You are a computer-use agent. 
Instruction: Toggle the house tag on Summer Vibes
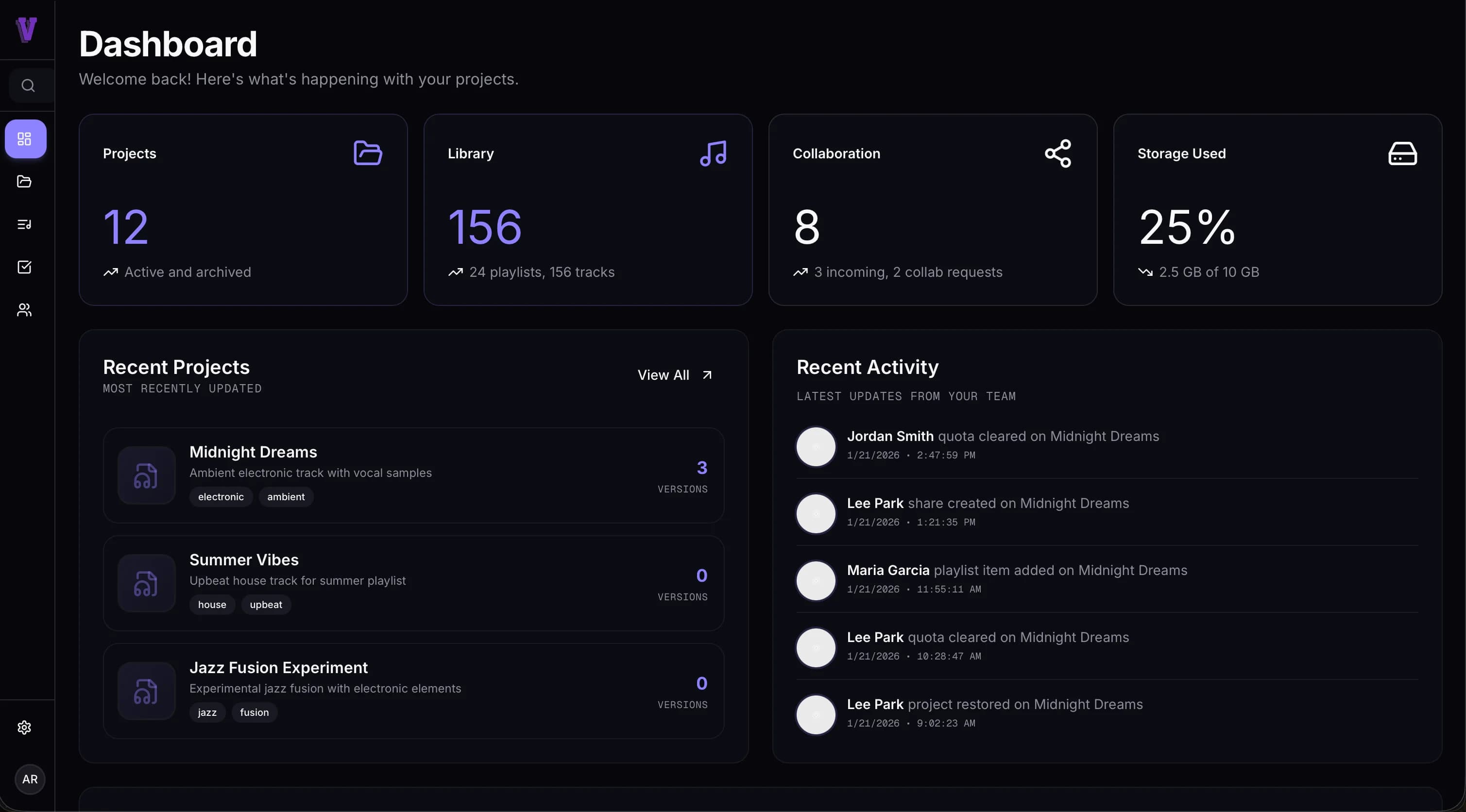pos(212,604)
